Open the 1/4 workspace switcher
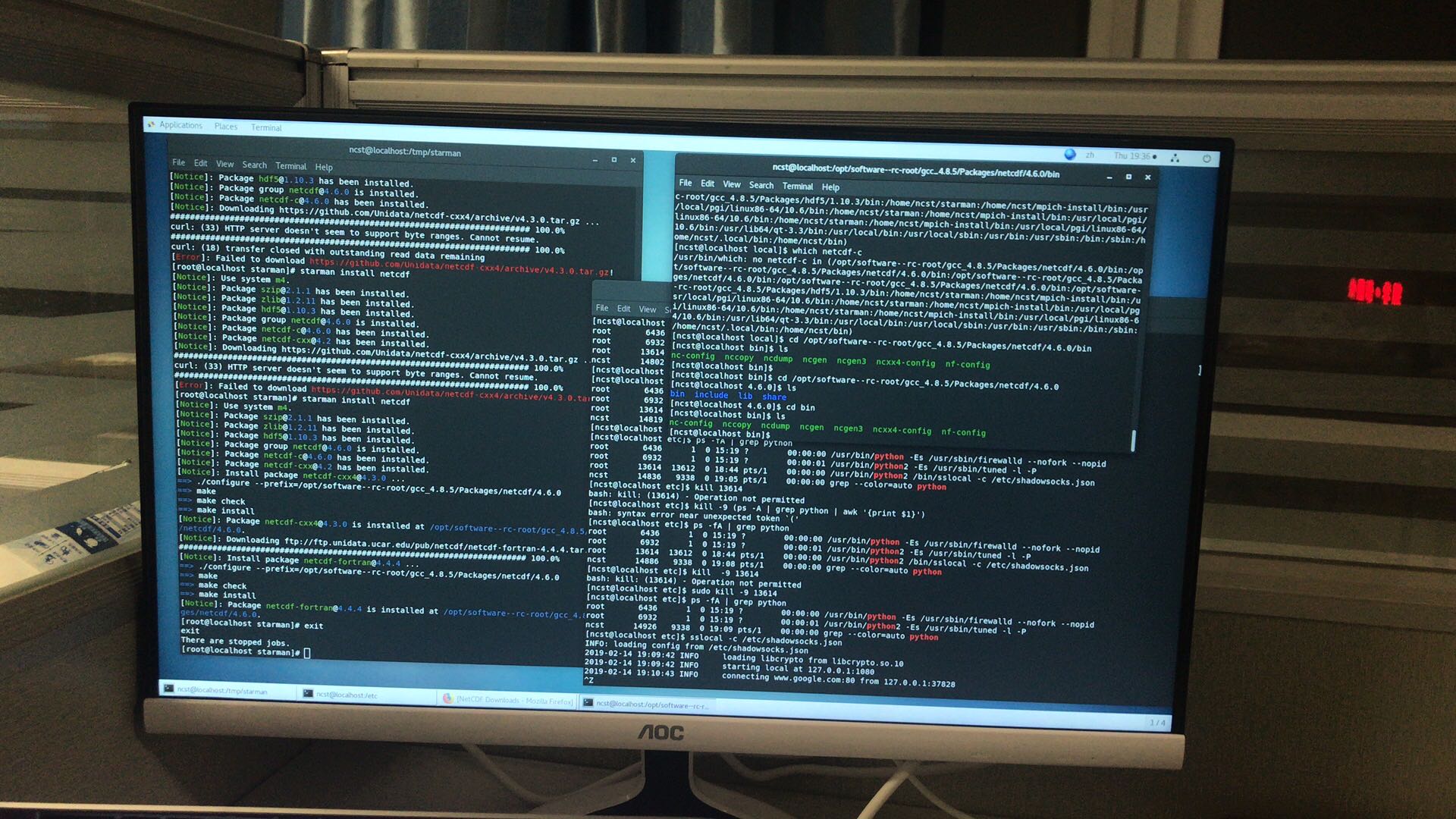The width and height of the screenshot is (1456, 819). pyautogui.click(x=1157, y=723)
